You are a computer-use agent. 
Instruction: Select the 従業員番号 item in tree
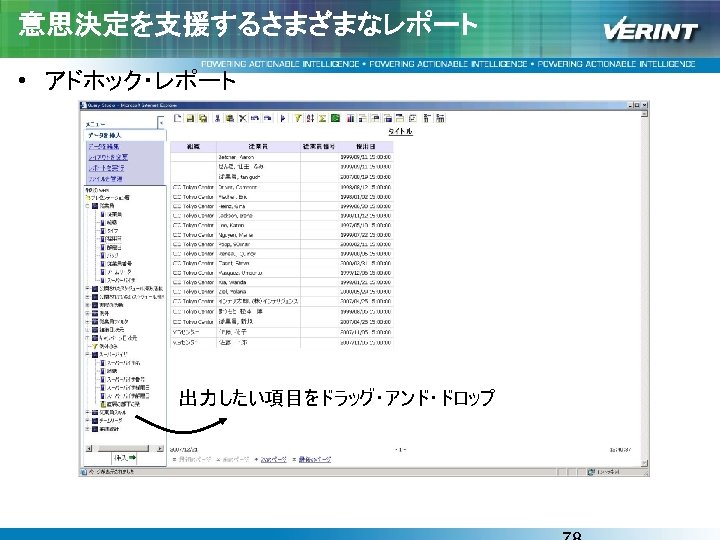[x=119, y=264]
